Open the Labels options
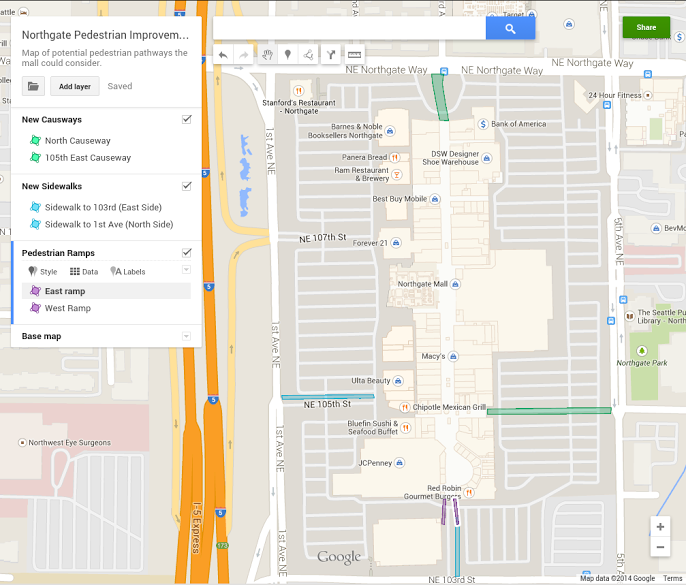 click(128, 272)
